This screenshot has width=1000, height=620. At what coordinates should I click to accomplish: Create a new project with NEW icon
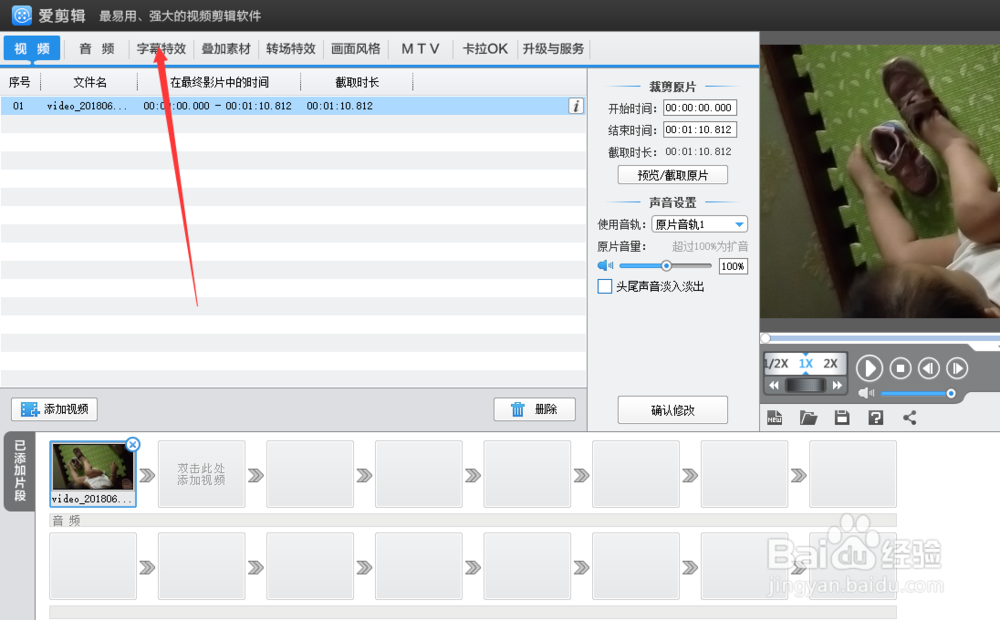(774, 418)
